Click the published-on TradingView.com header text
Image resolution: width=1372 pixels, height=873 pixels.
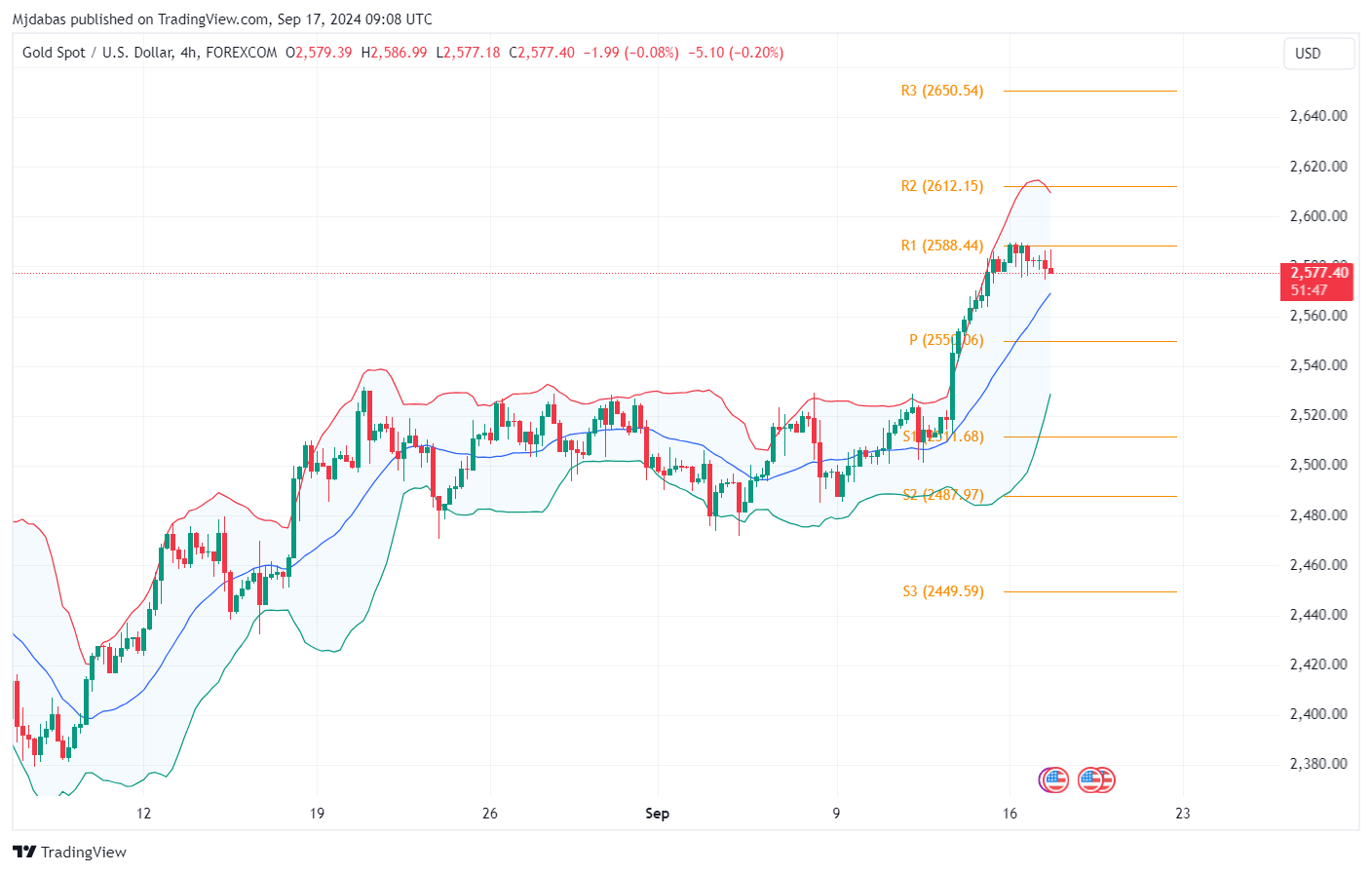click(222, 19)
